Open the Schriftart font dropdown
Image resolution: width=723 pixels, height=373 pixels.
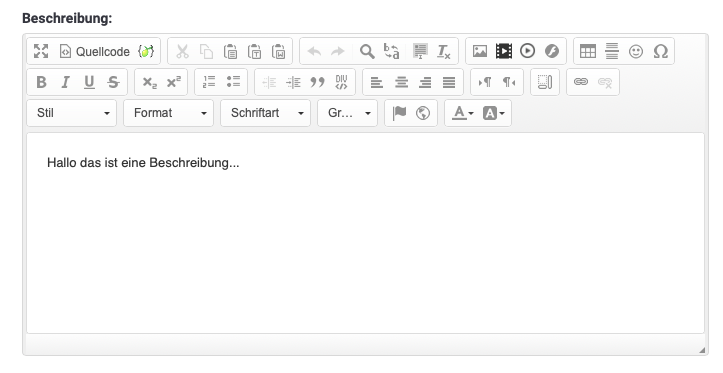pos(266,113)
